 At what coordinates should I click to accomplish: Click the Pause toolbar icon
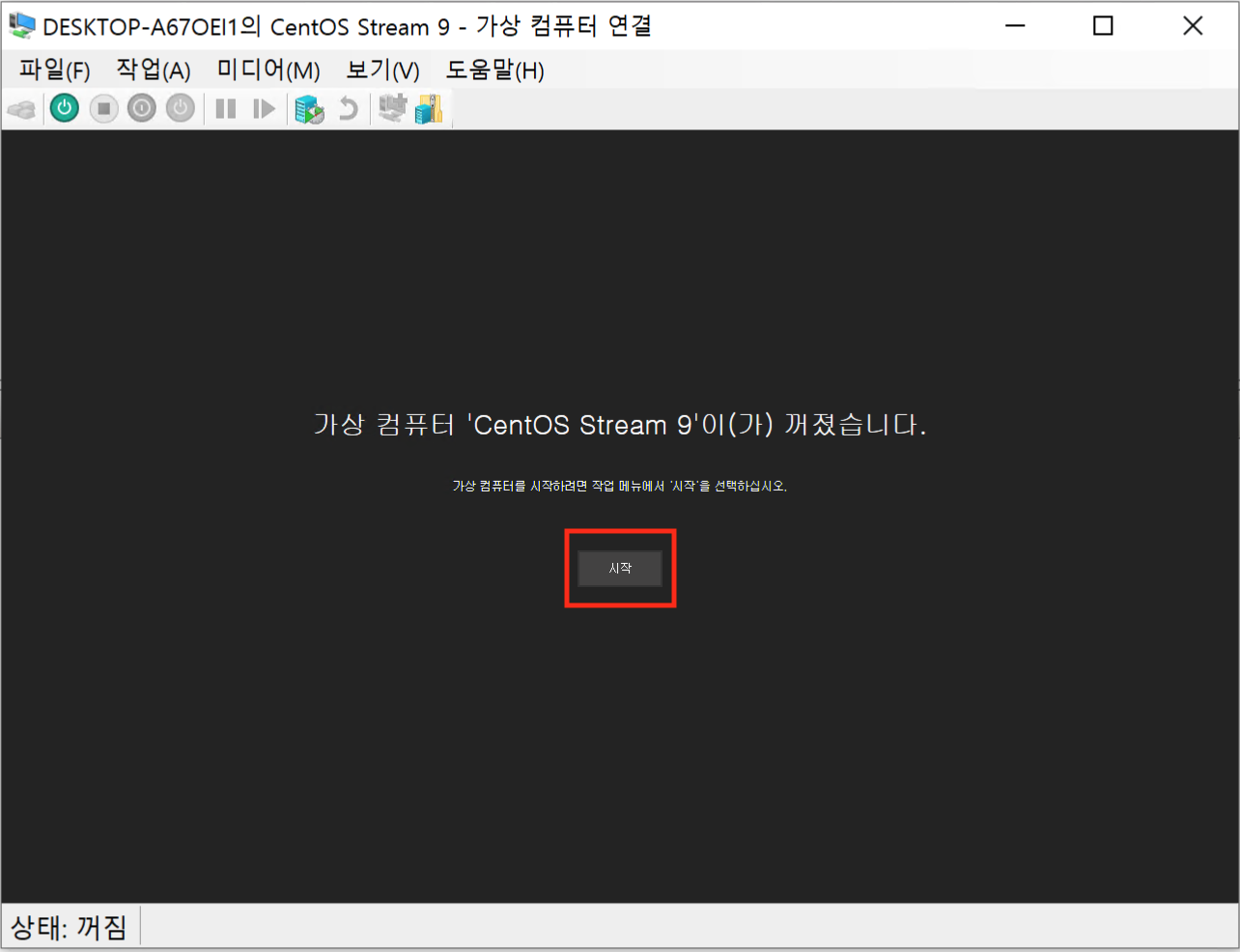tap(226, 109)
